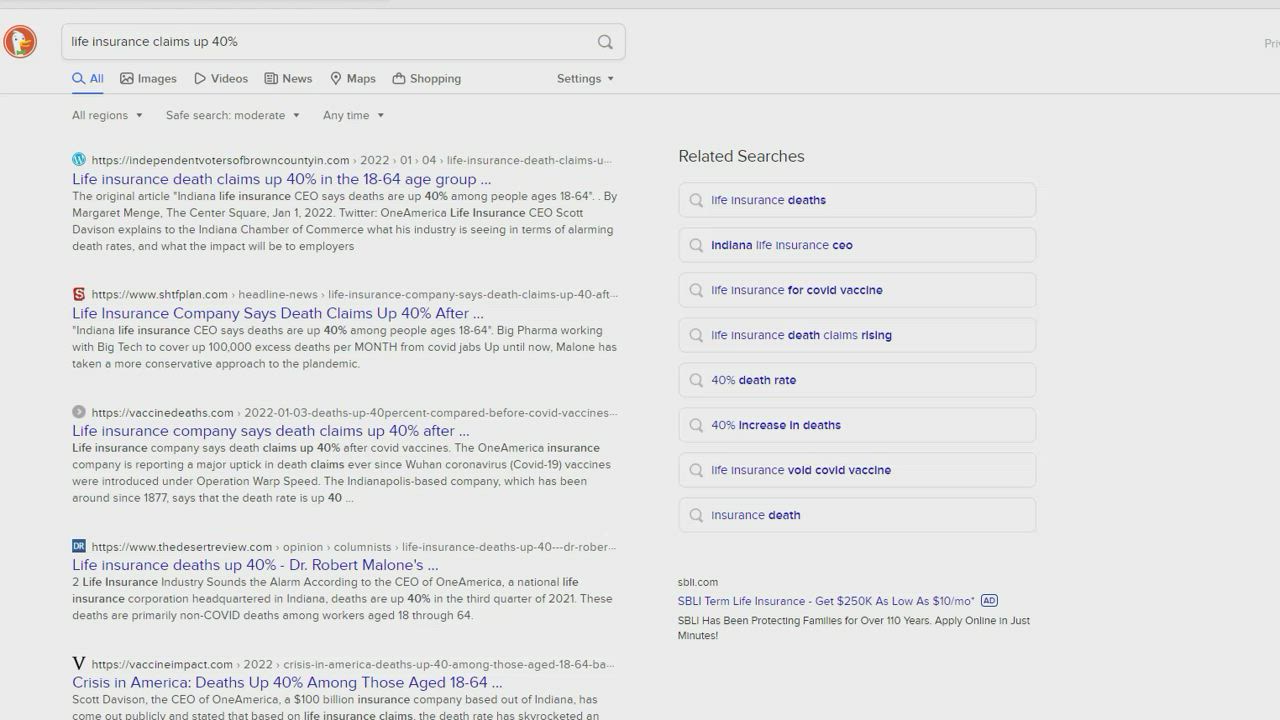Click the red SHTFplan favicon
This screenshot has width=1280, height=720.
click(79, 294)
